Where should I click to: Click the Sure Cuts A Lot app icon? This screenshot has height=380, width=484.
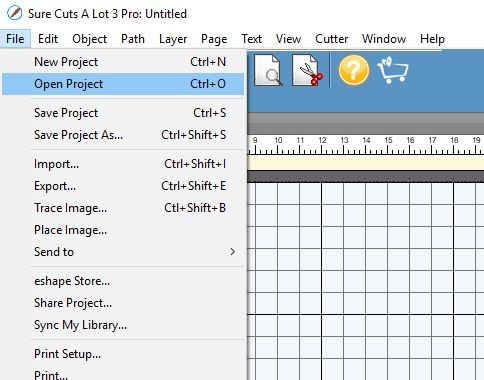point(14,14)
